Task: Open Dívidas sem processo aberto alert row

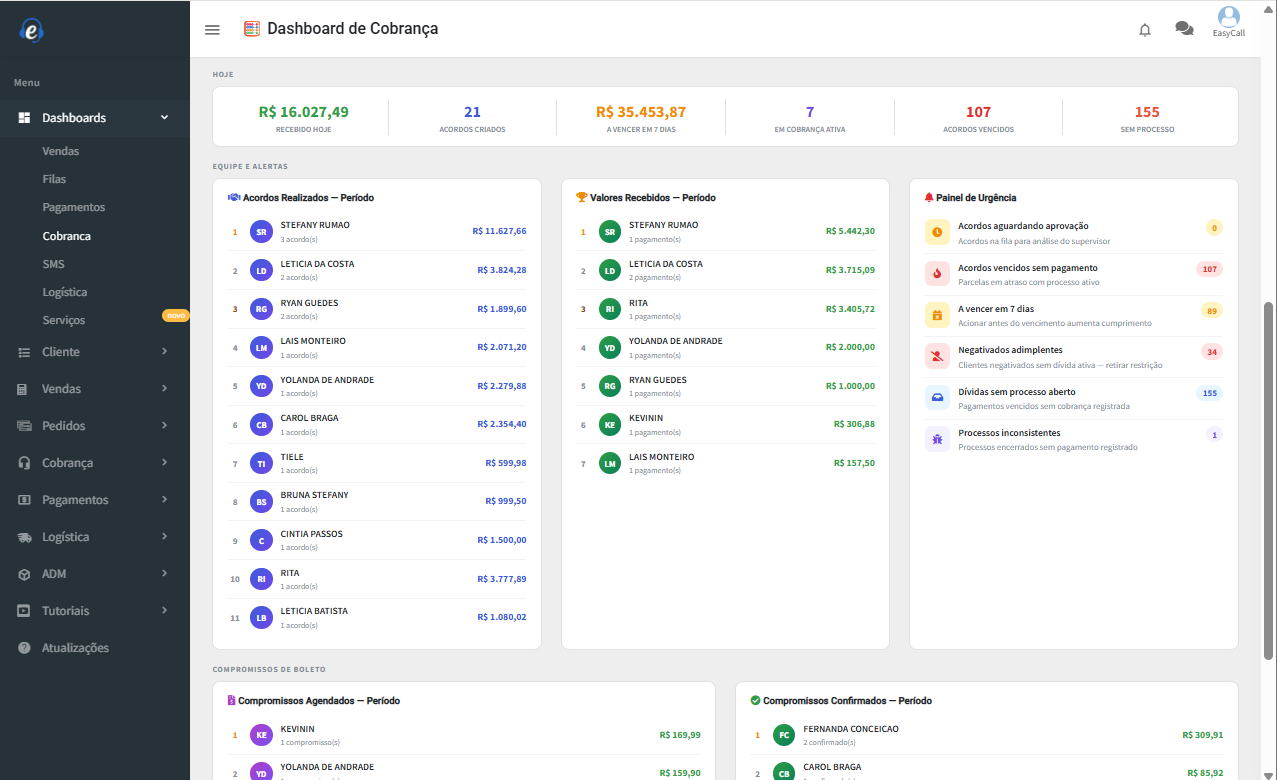Action: pyautogui.click(x=1074, y=398)
